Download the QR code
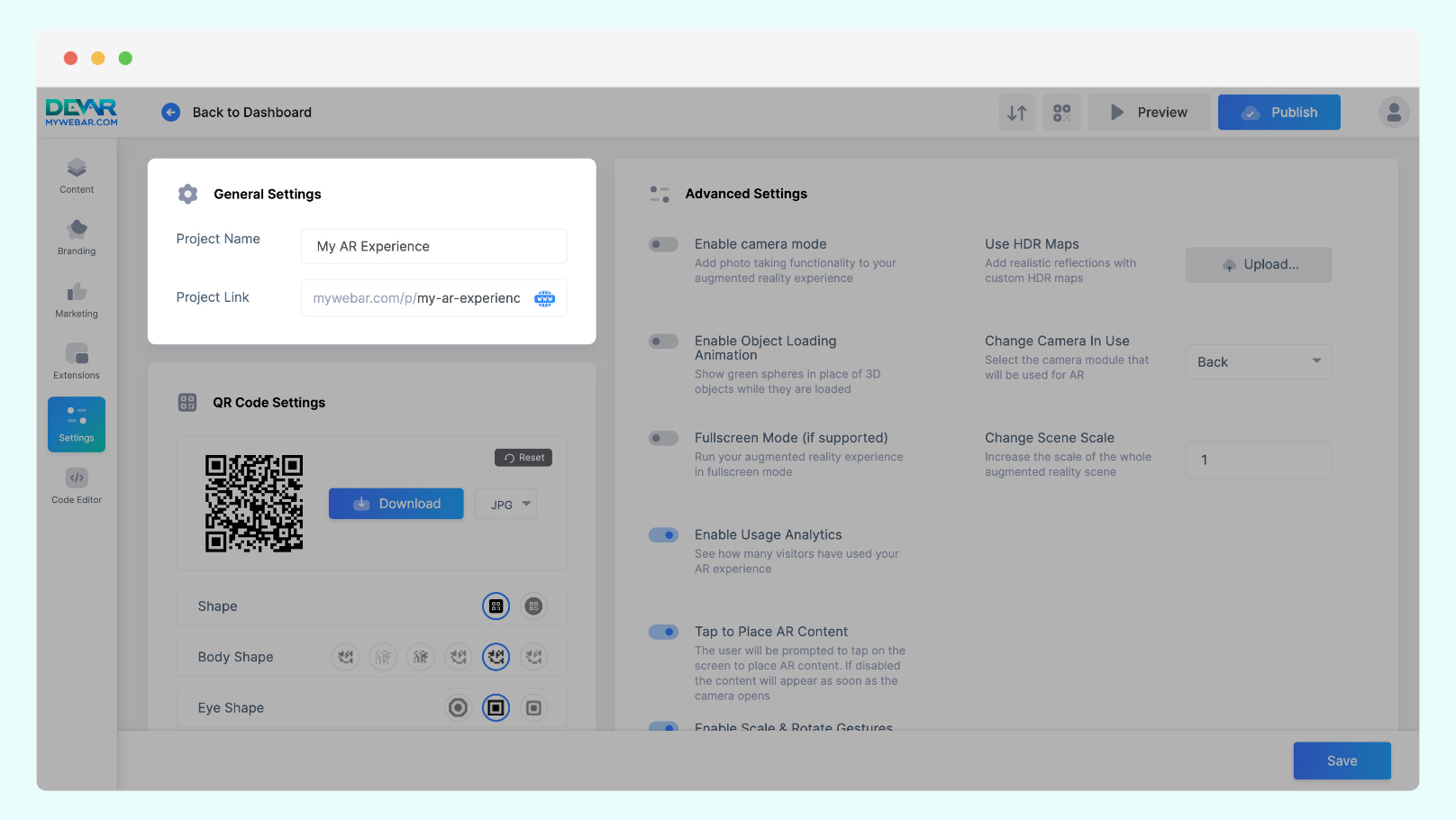Image resolution: width=1456 pixels, height=820 pixels. pyautogui.click(x=396, y=504)
